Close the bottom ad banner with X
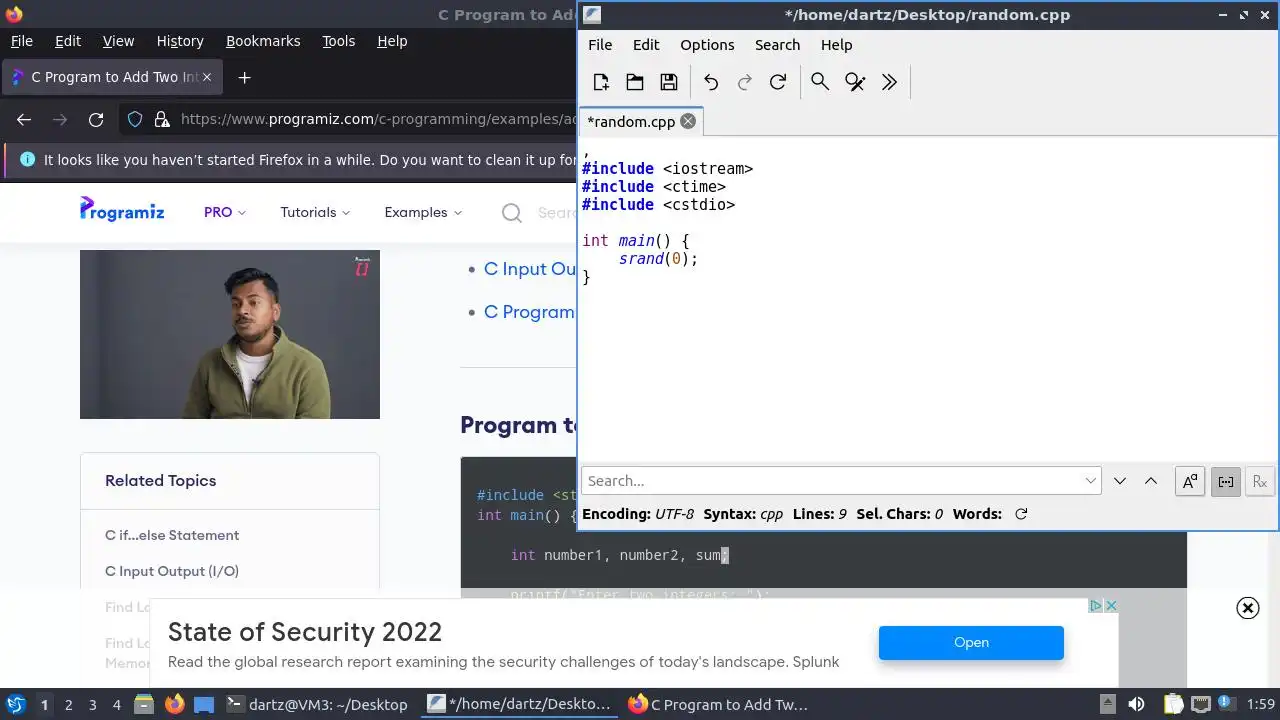1280x720 pixels. click(x=1248, y=607)
